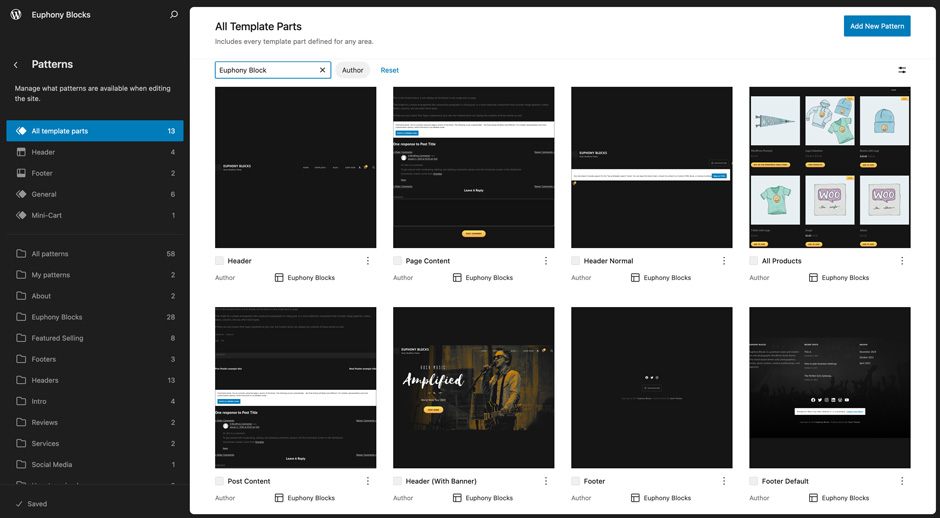
Task: Select Mini-Cart template part category
Action: click(46, 215)
